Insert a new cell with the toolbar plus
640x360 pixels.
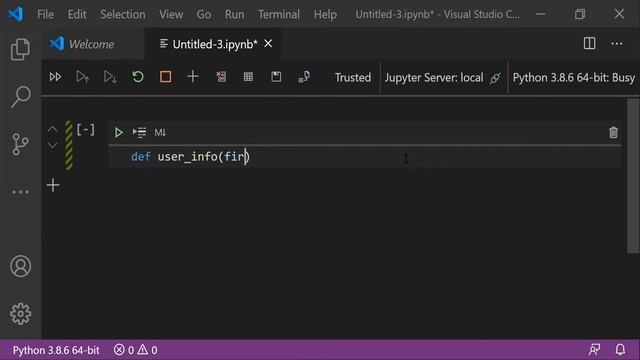[x=193, y=77]
